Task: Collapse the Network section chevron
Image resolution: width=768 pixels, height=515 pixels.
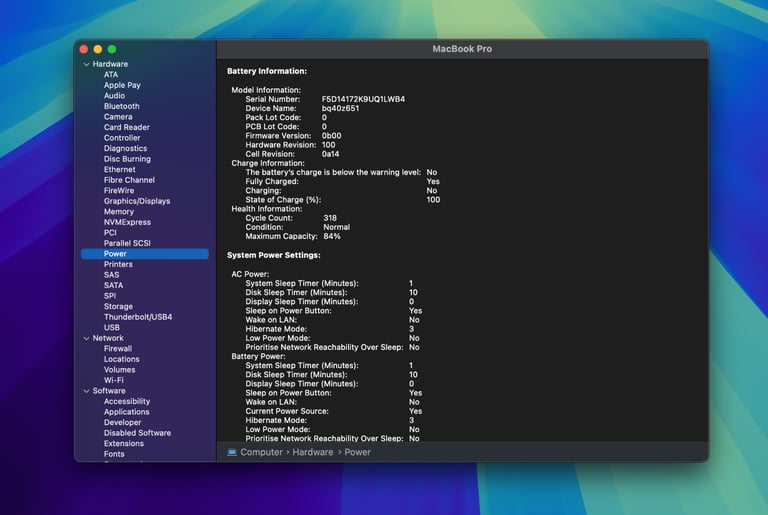Action: pyautogui.click(x=86, y=338)
